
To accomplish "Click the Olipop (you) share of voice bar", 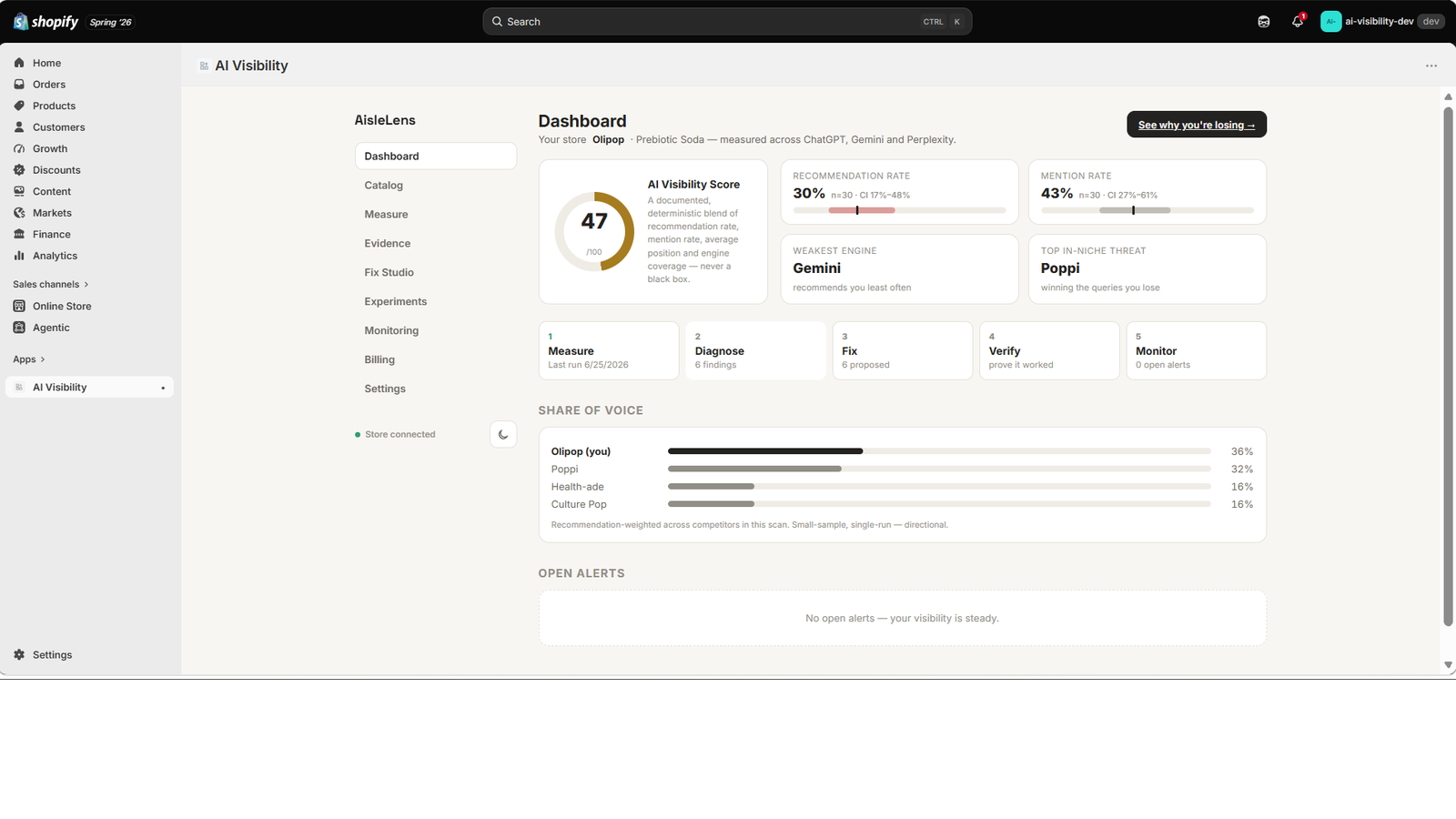I will click(x=939, y=451).
